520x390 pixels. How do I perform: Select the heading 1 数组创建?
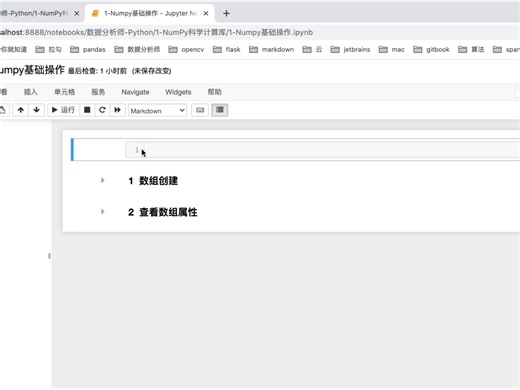tap(153, 181)
